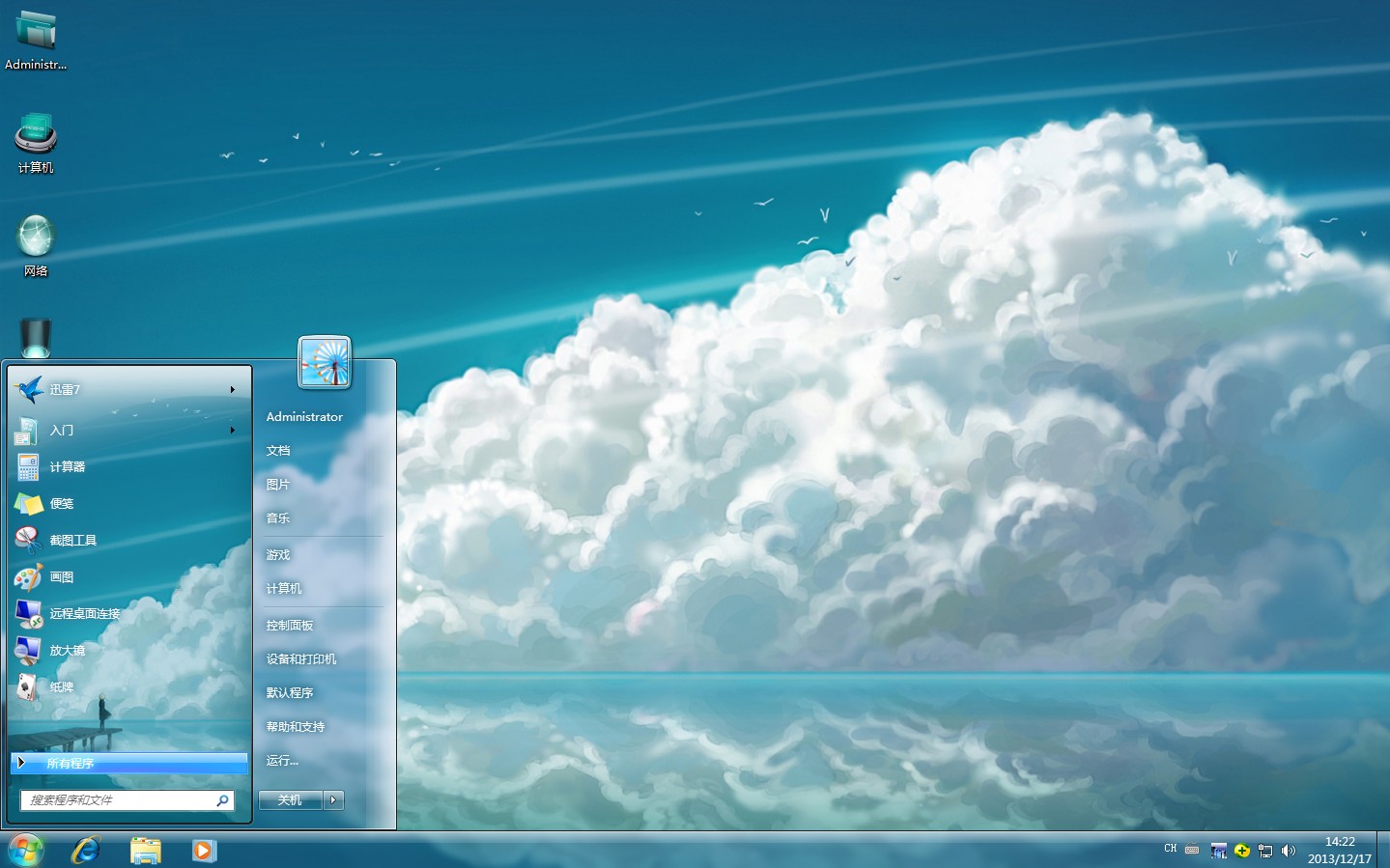Screen dimensions: 1390x868
Task: Click the Show desktop strip beside the clock
Action: 1384,850
